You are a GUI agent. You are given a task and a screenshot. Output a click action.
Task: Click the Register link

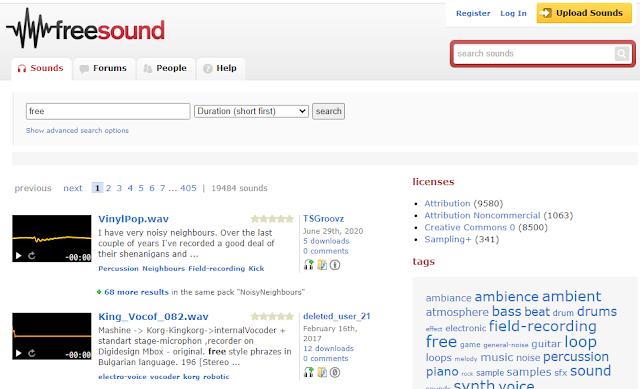pyautogui.click(x=473, y=13)
